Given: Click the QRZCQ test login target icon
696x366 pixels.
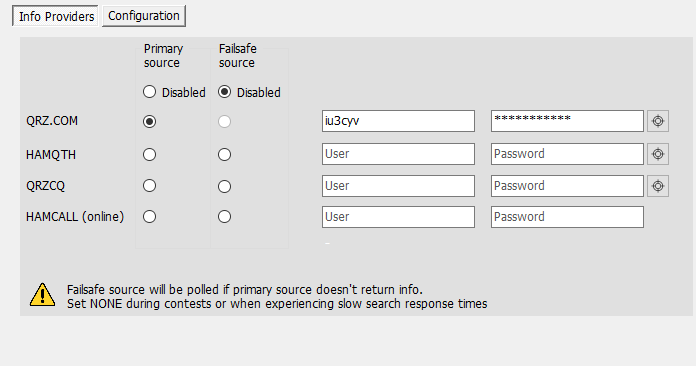Looking at the screenshot, I should pyautogui.click(x=658, y=186).
